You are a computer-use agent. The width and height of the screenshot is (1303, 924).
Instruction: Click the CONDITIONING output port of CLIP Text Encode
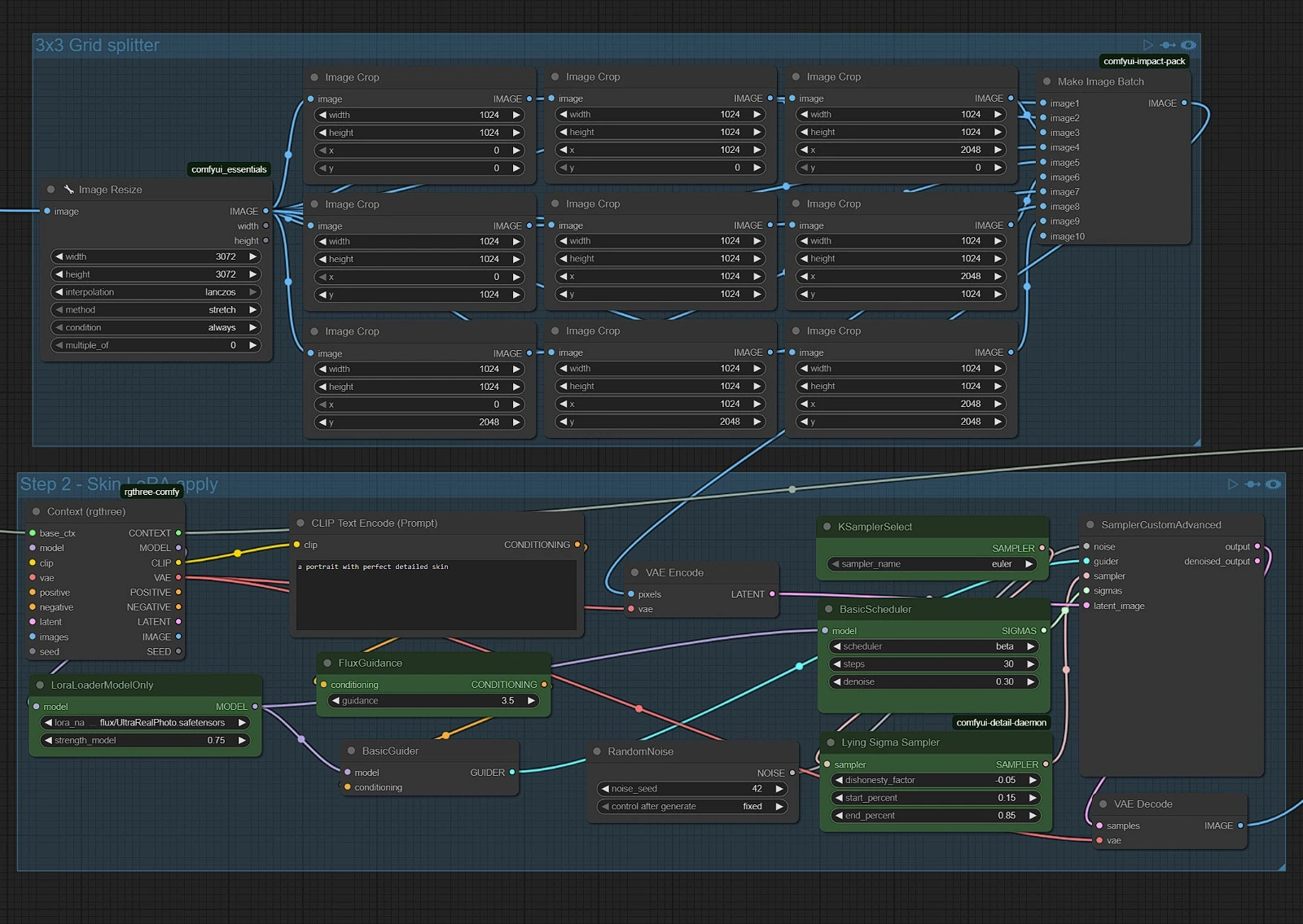point(577,545)
